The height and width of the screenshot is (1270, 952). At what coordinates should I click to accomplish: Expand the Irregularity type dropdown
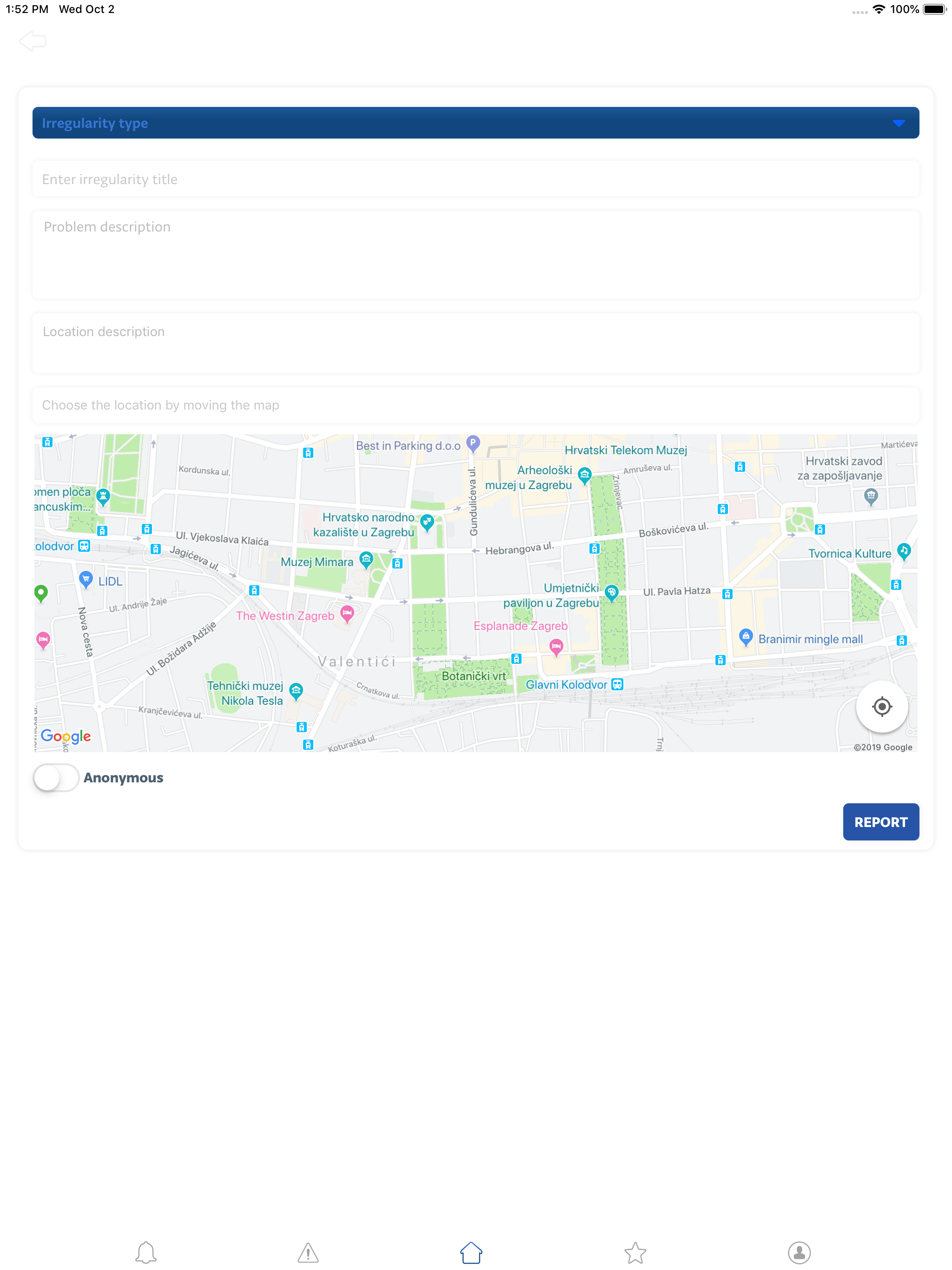(x=476, y=123)
